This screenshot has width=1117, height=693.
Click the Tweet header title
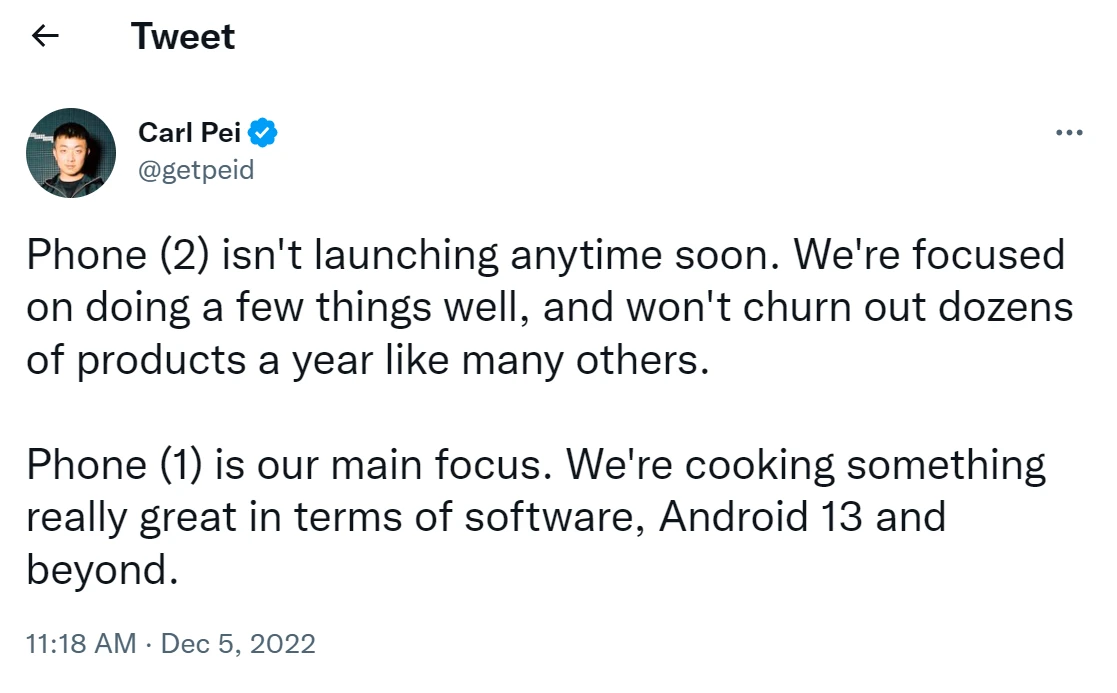(x=183, y=36)
